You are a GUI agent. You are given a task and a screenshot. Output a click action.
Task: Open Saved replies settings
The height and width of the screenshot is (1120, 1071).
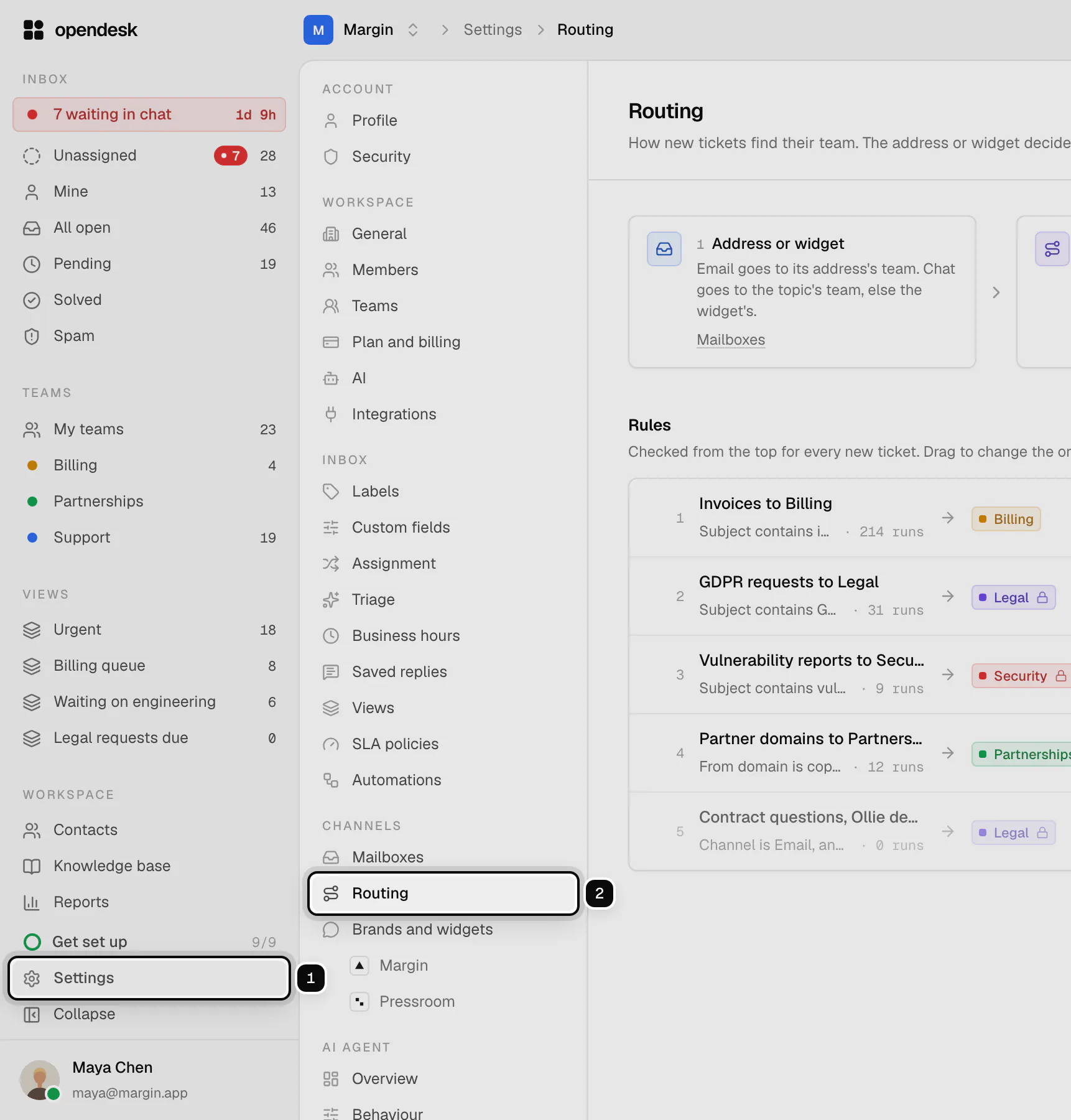pyautogui.click(x=443, y=672)
